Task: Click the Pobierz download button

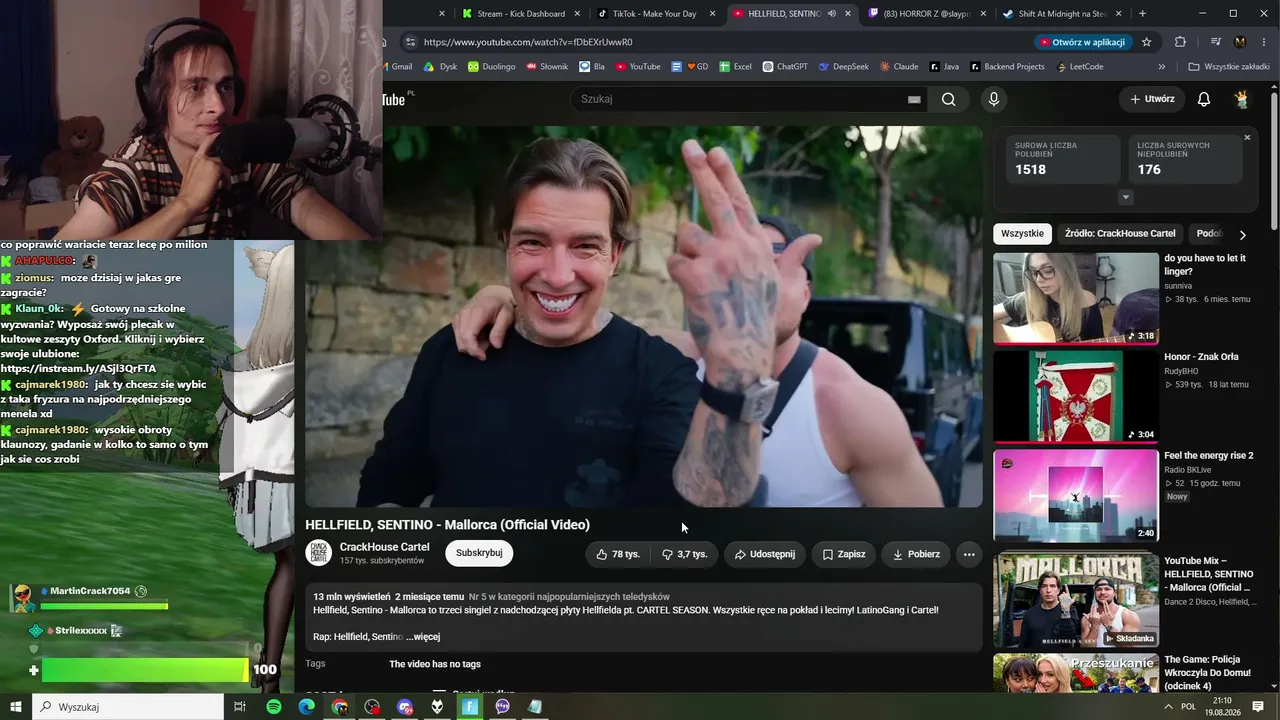Action: coord(916,554)
